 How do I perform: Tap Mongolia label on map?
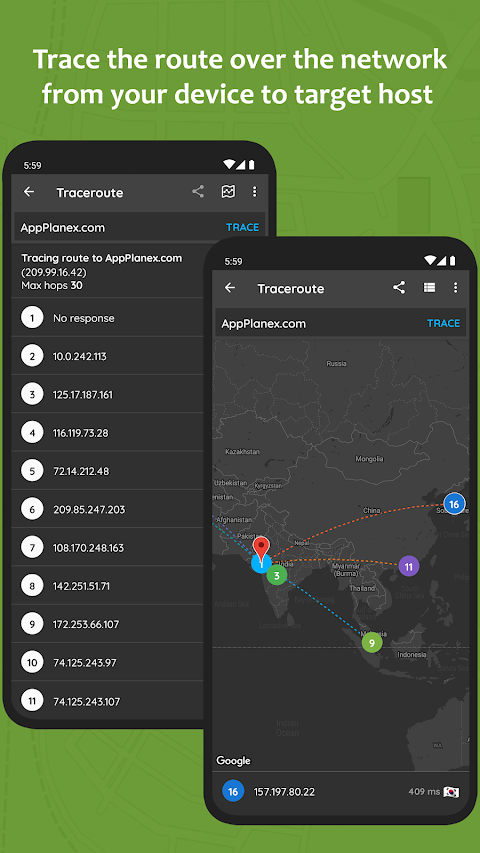pyautogui.click(x=370, y=459)
